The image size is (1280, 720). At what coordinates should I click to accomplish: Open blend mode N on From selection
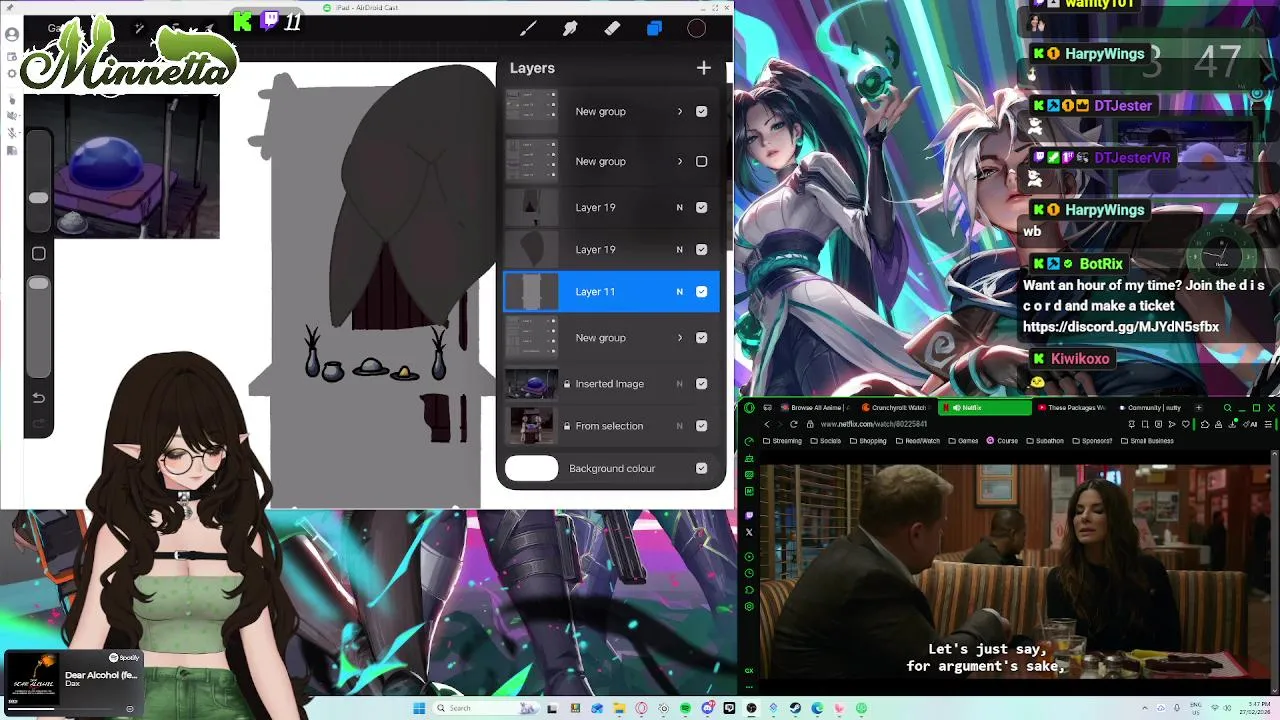click(680, 426)
